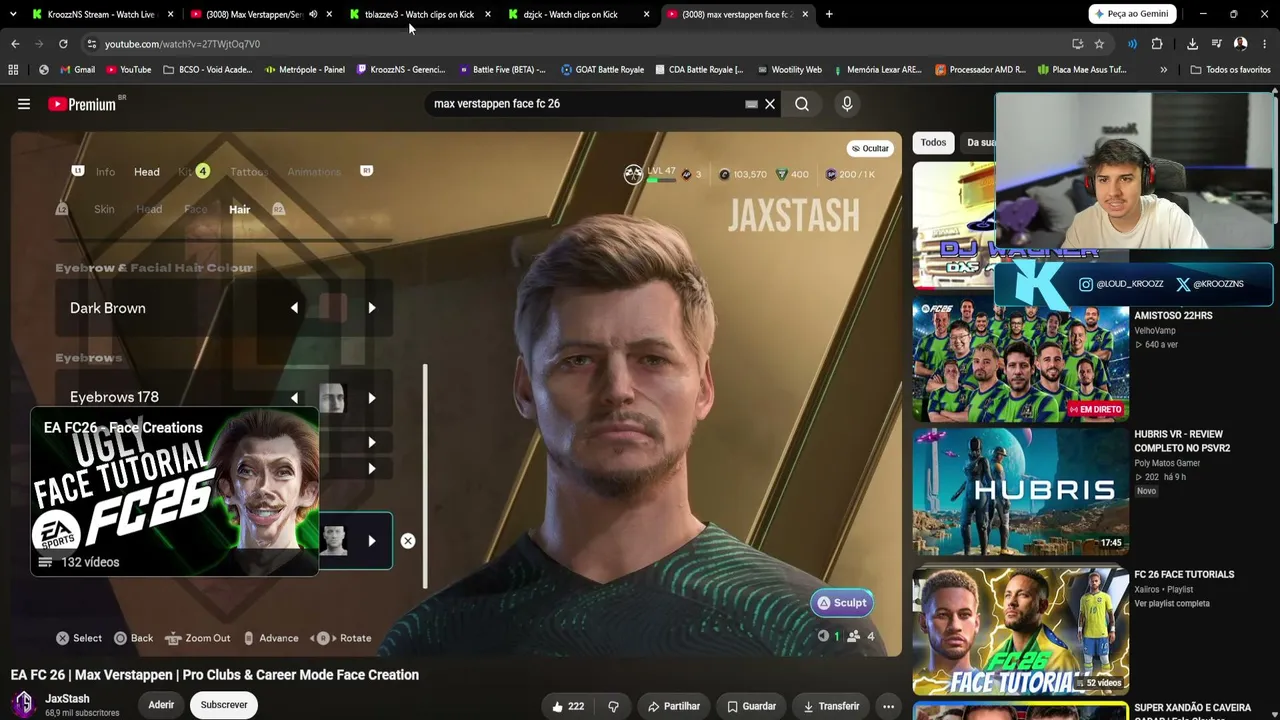Open the media control icon in toolbar
Viewport: 1280px width, 720px height.
click(1216, 44)
